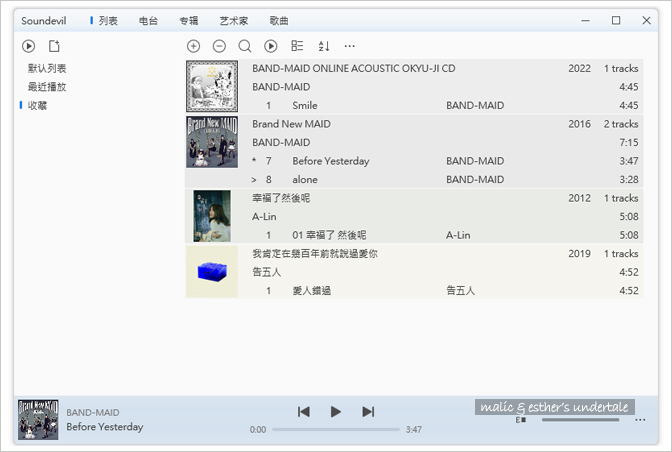Viewport: 672px width, 452px height.
Task: Select the track 01 幸福了 然後呢
Action: pos(329,235)
